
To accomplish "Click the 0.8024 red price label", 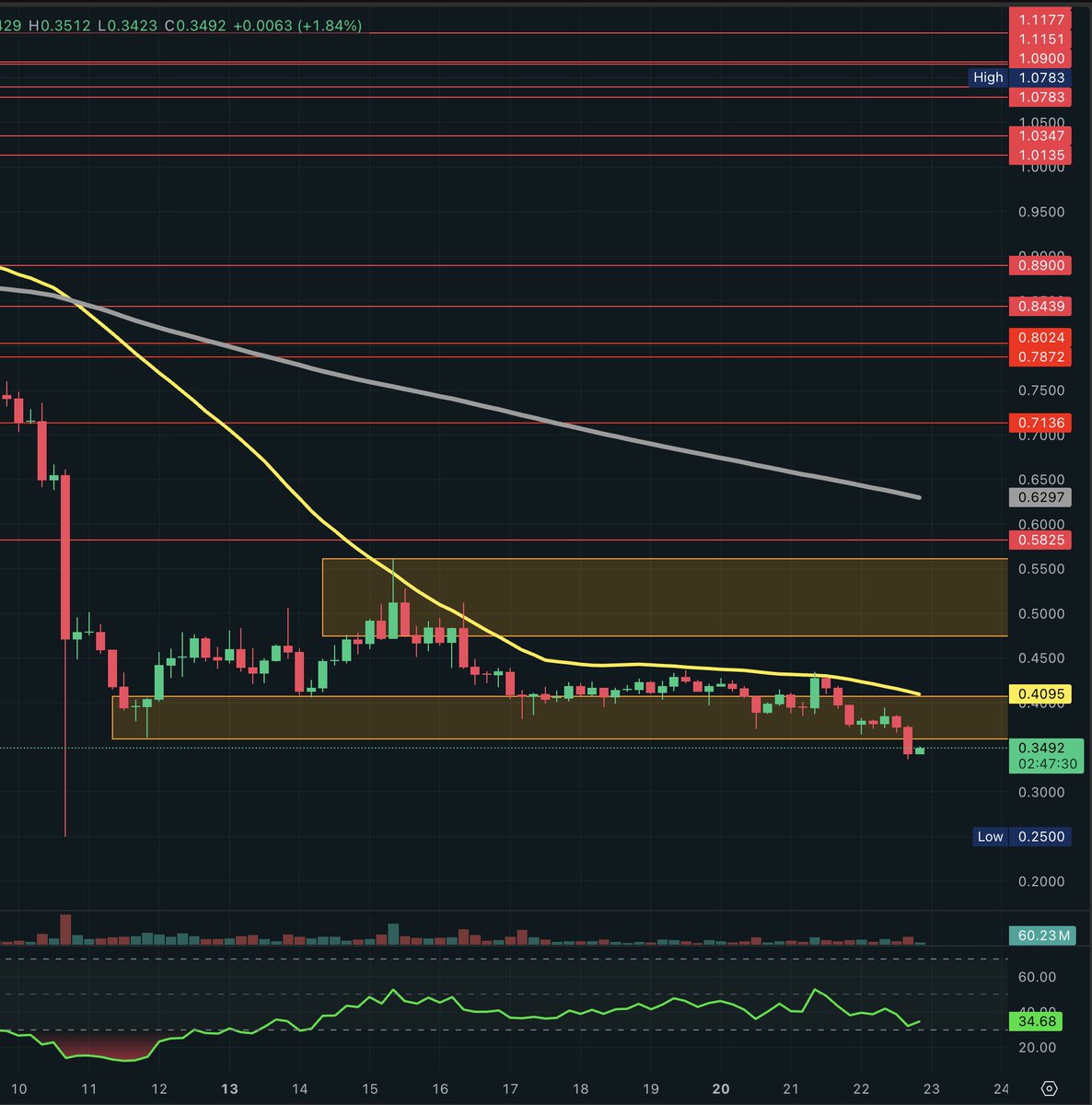I will 1040,337.
